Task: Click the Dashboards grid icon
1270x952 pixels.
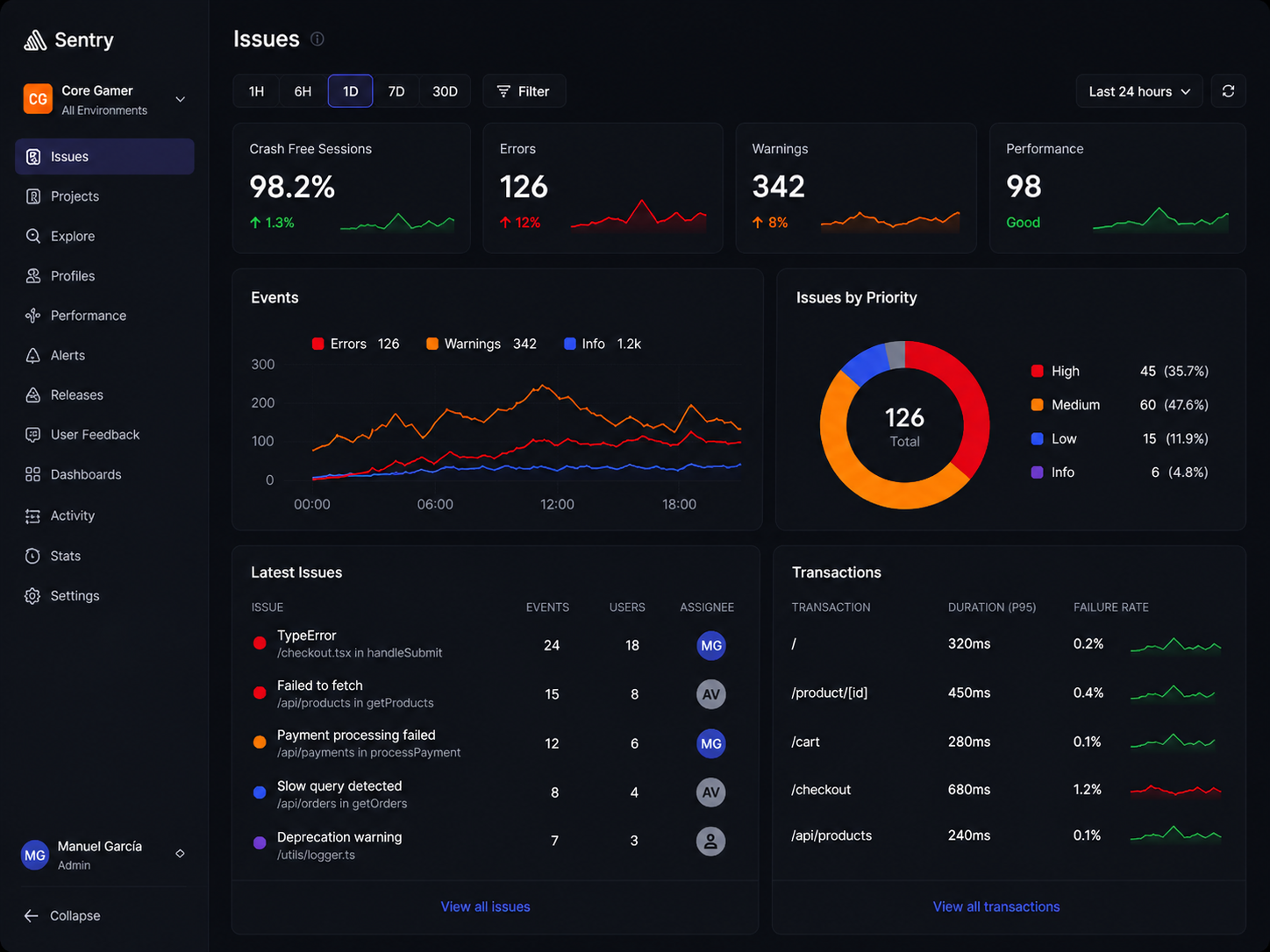Action: [33, 474]
